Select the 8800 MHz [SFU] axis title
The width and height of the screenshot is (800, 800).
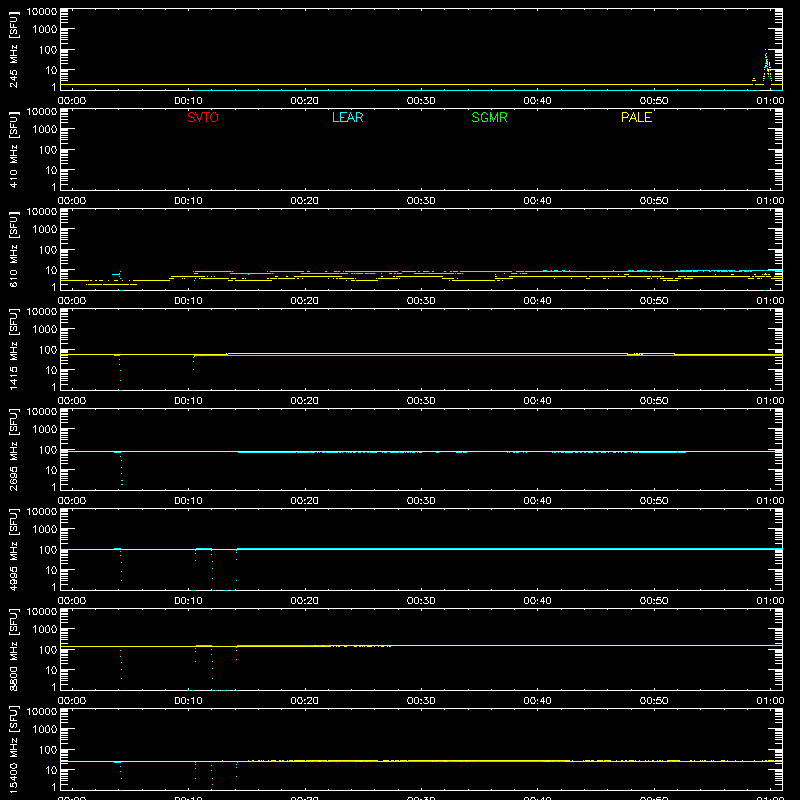(x=14, y=649)
